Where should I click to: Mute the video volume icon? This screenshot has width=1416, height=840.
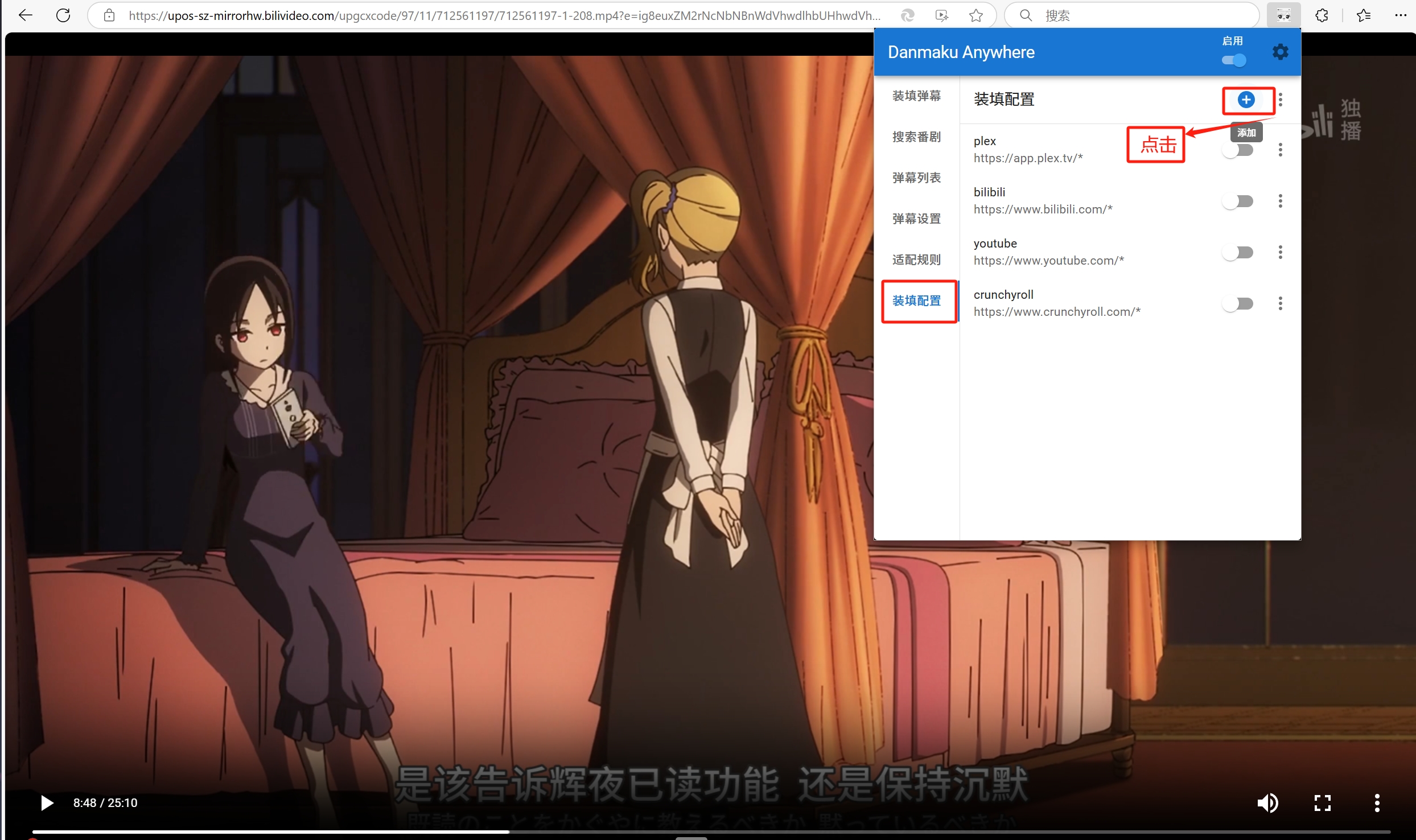pos(1267,802)
